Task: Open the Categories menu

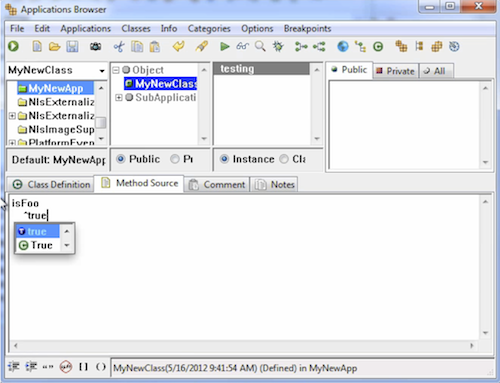Action: tap(209, 29)
